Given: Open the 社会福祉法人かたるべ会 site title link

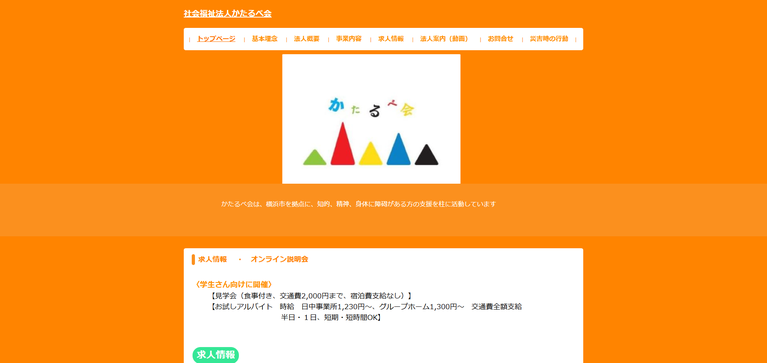Looking at the screenshot, I should (227, 14).
